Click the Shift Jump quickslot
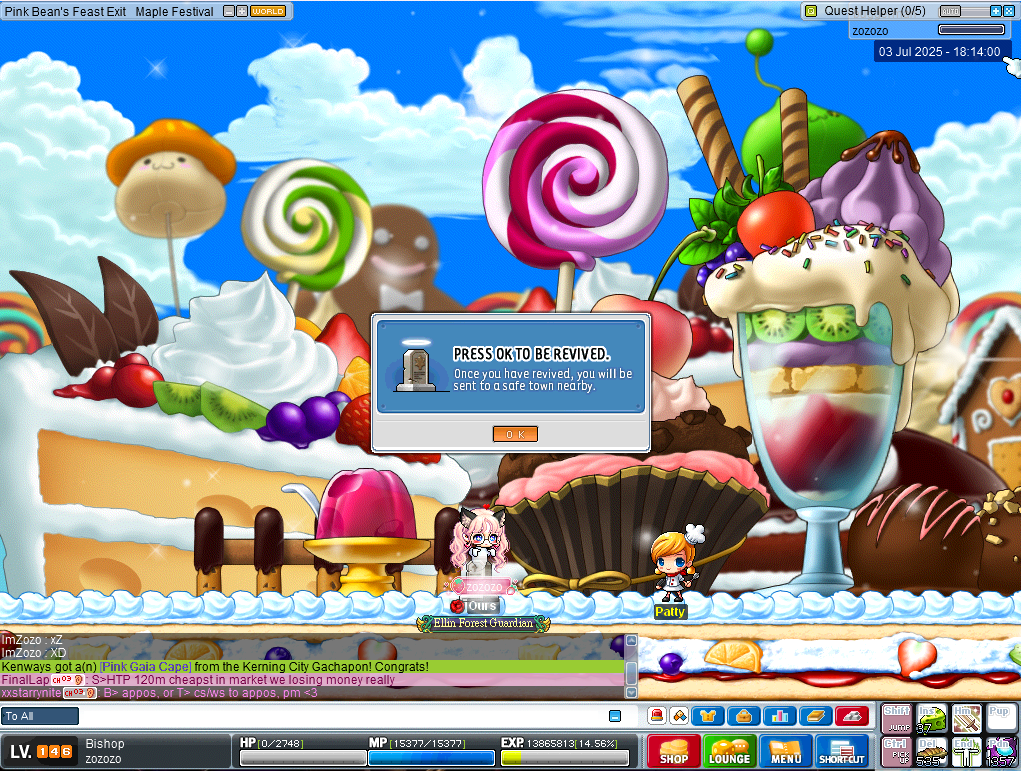The image size is (1021, 771). coord(897,719)
